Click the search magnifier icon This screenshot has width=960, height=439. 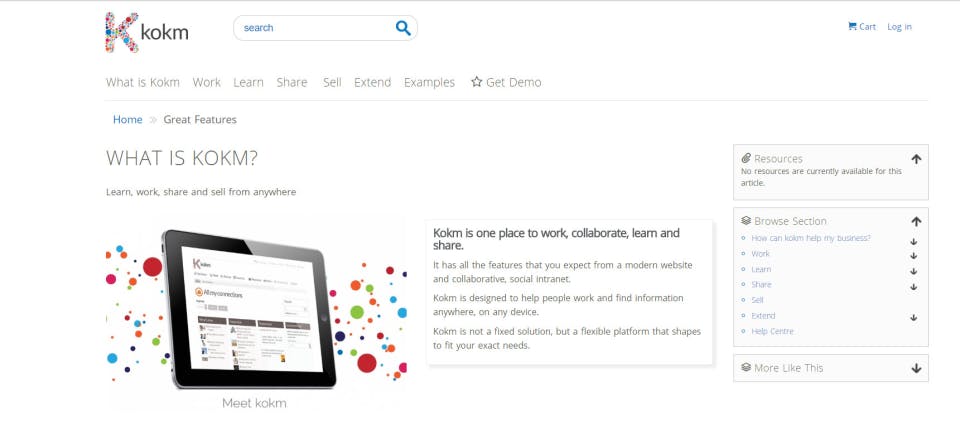(x=403, y=28)
